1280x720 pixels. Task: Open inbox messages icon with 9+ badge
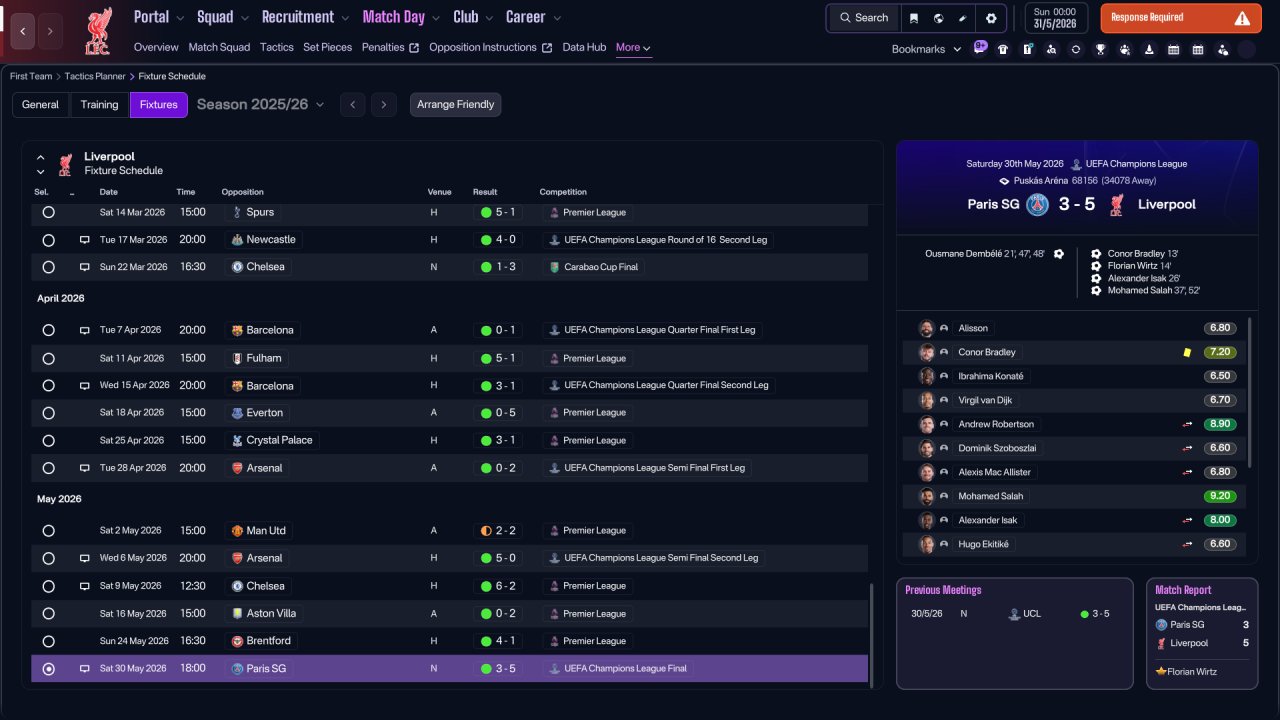979,48
